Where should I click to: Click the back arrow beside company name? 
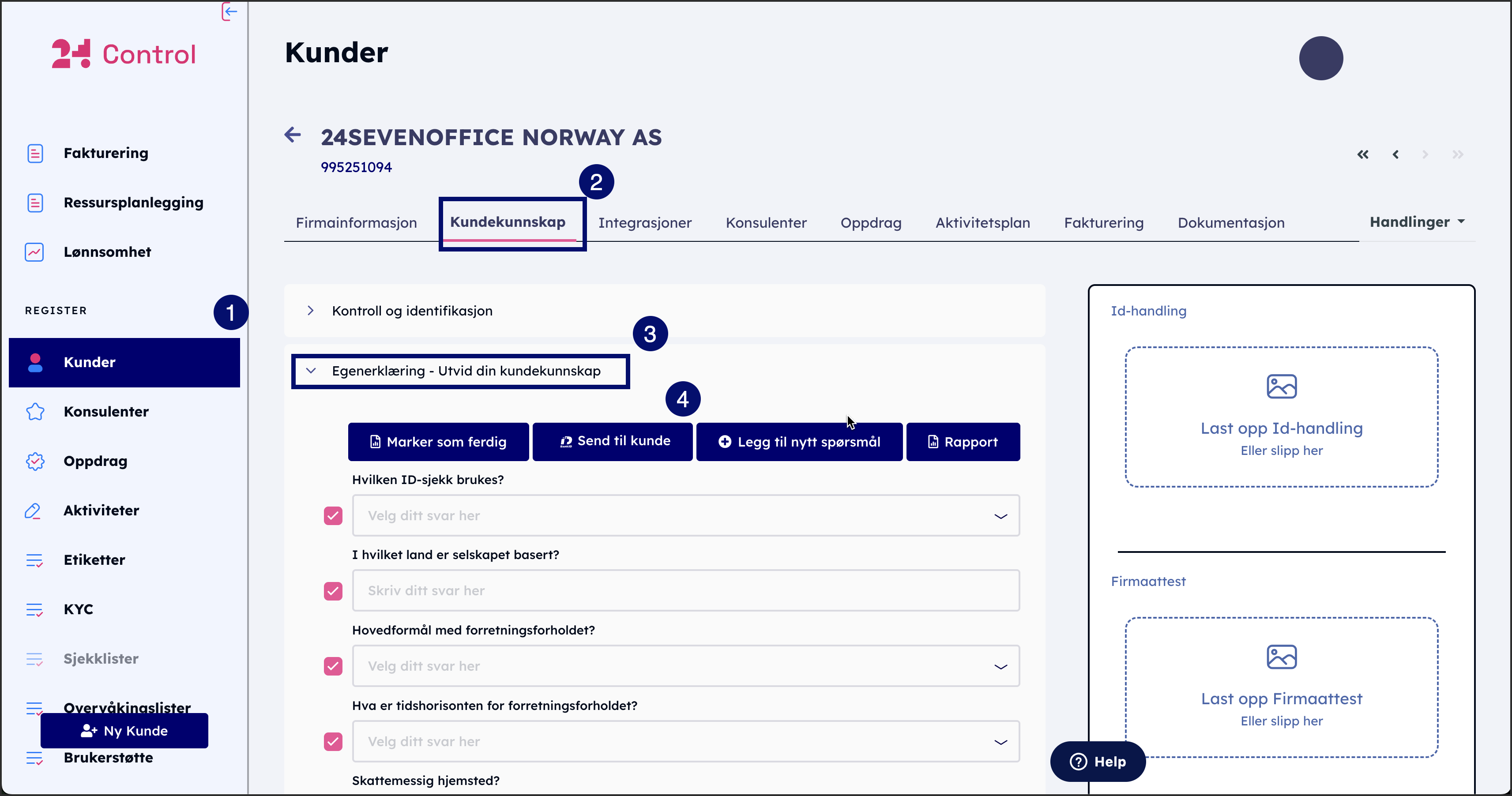[x=293, y=135]
